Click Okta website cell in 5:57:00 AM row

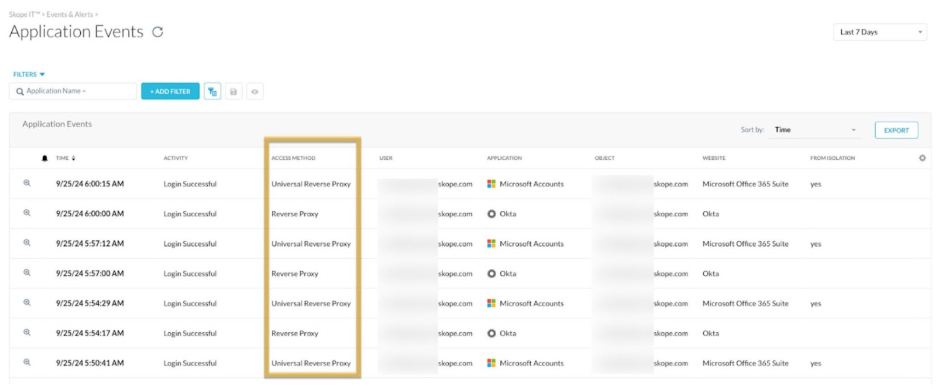(x=710, y=274)
